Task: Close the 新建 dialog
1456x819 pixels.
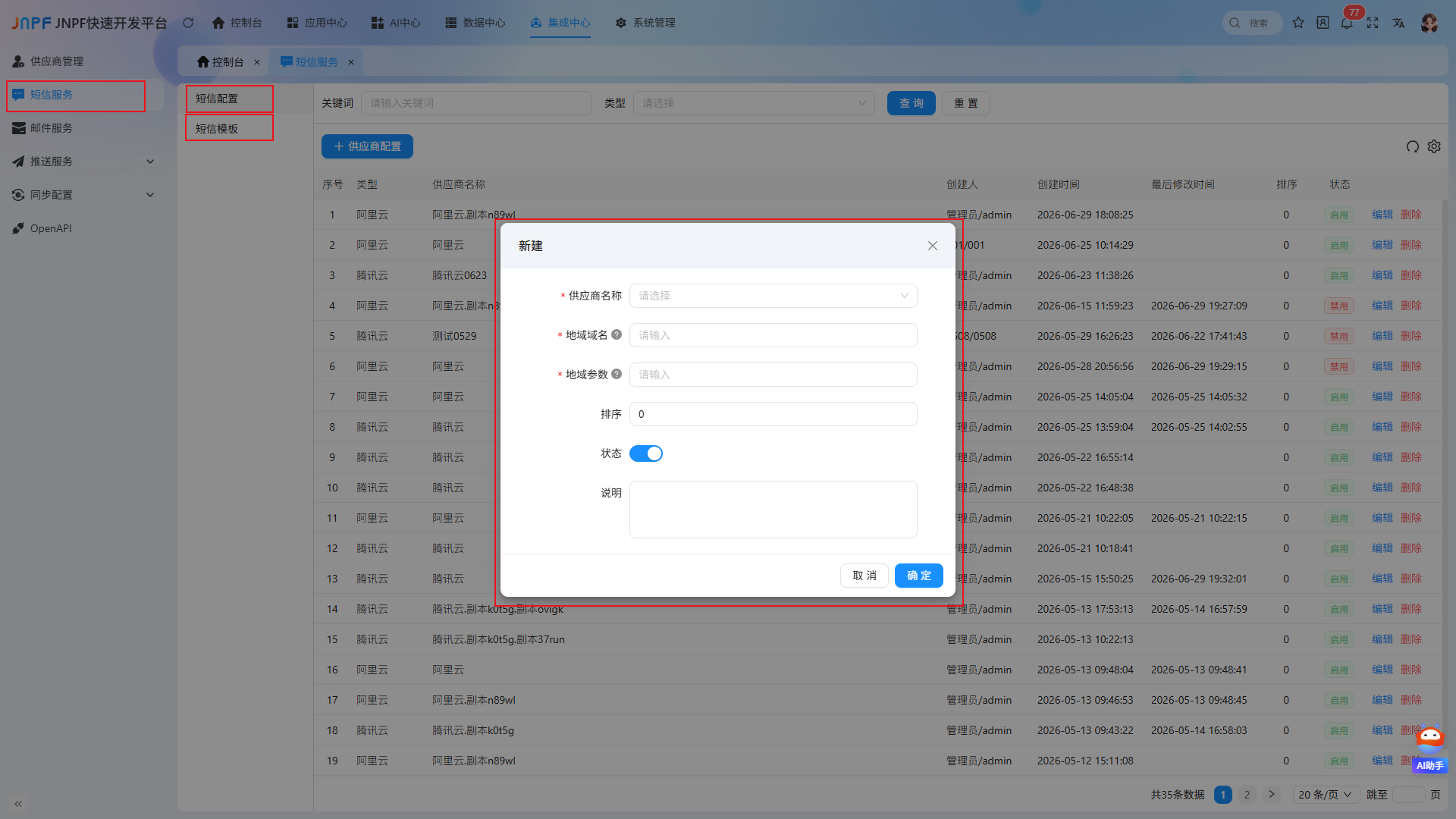Action: (933, 246)
